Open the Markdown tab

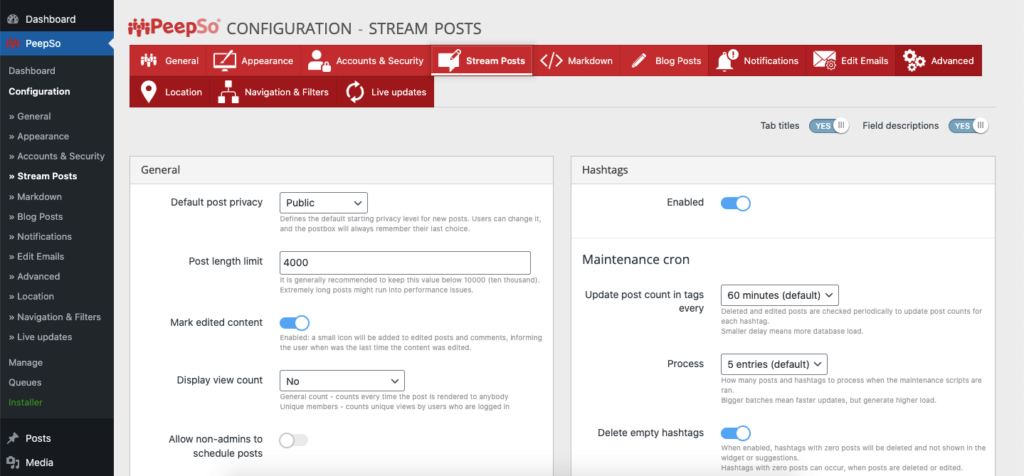(577, 61)
